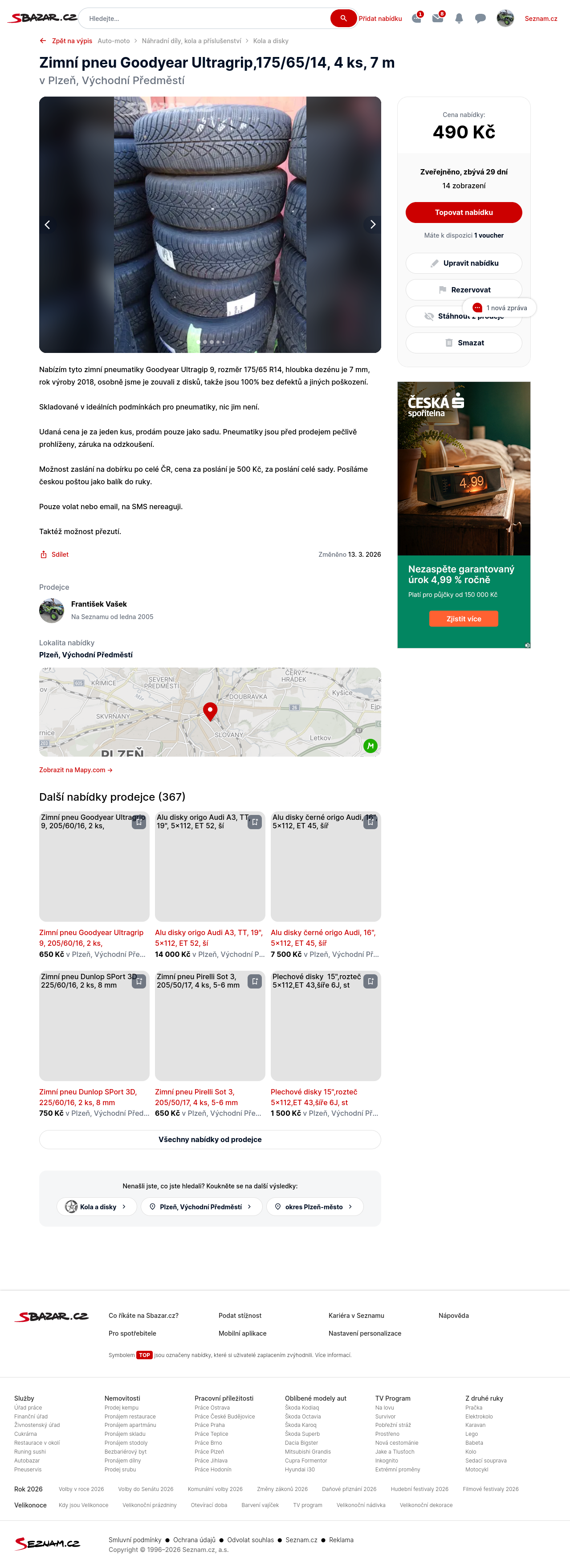Click the Topovat nabídku button
The height and width of the screenshot is (1568, 570).
tap(464, 212)
